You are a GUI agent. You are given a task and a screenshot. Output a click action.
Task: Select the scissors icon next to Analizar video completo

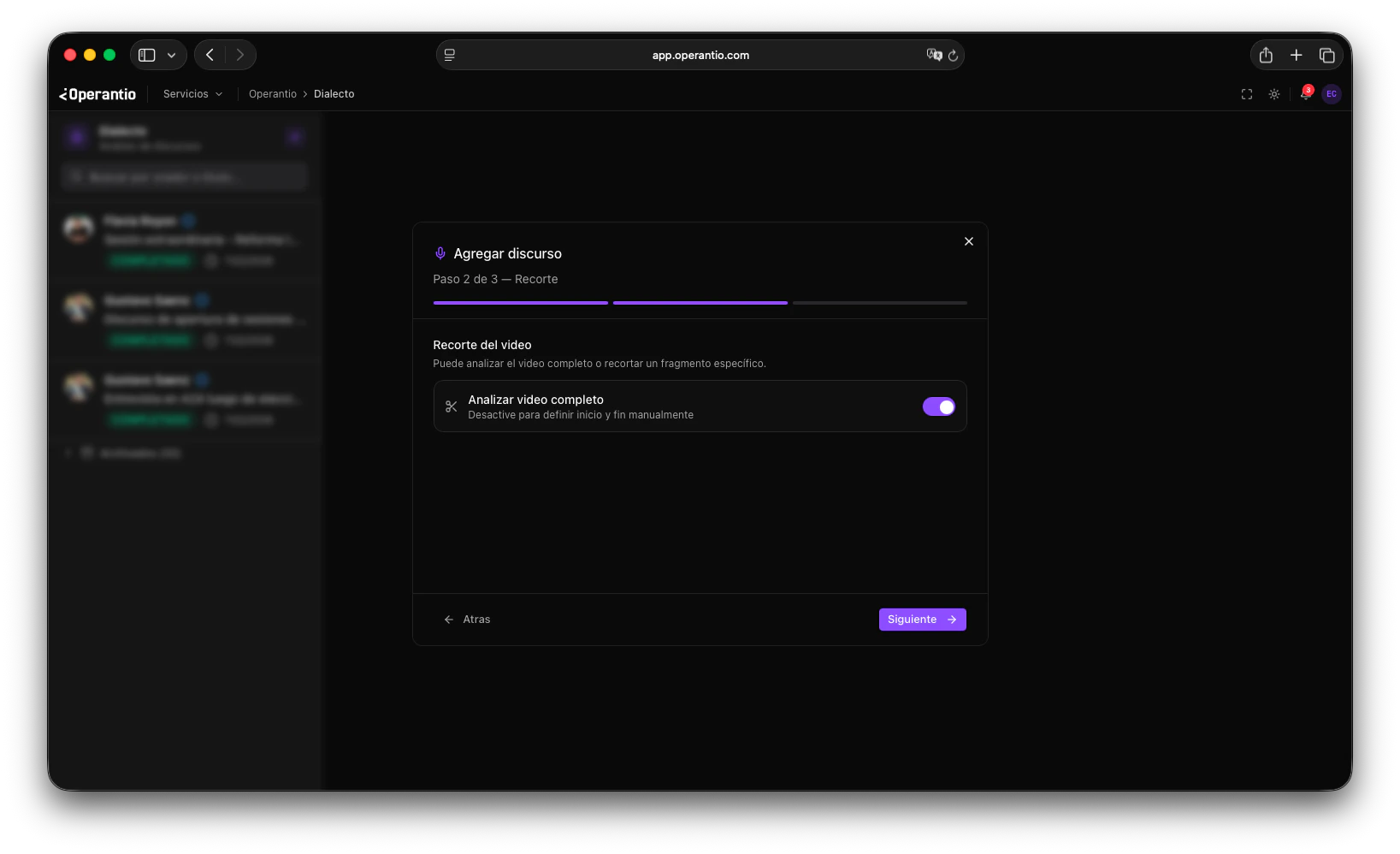[x=452, y=406]
